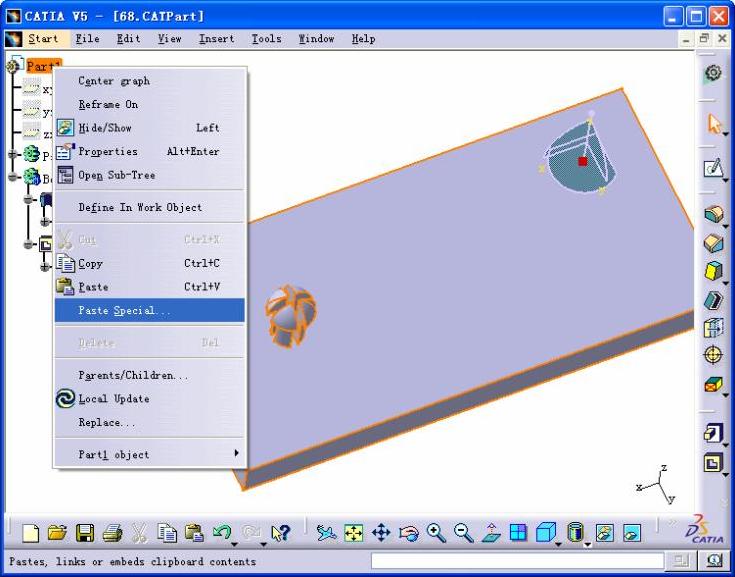Screen dimensions: 735x577
Task: Click the gridded cube icon in right toolbar
Action: pos(713,328)
